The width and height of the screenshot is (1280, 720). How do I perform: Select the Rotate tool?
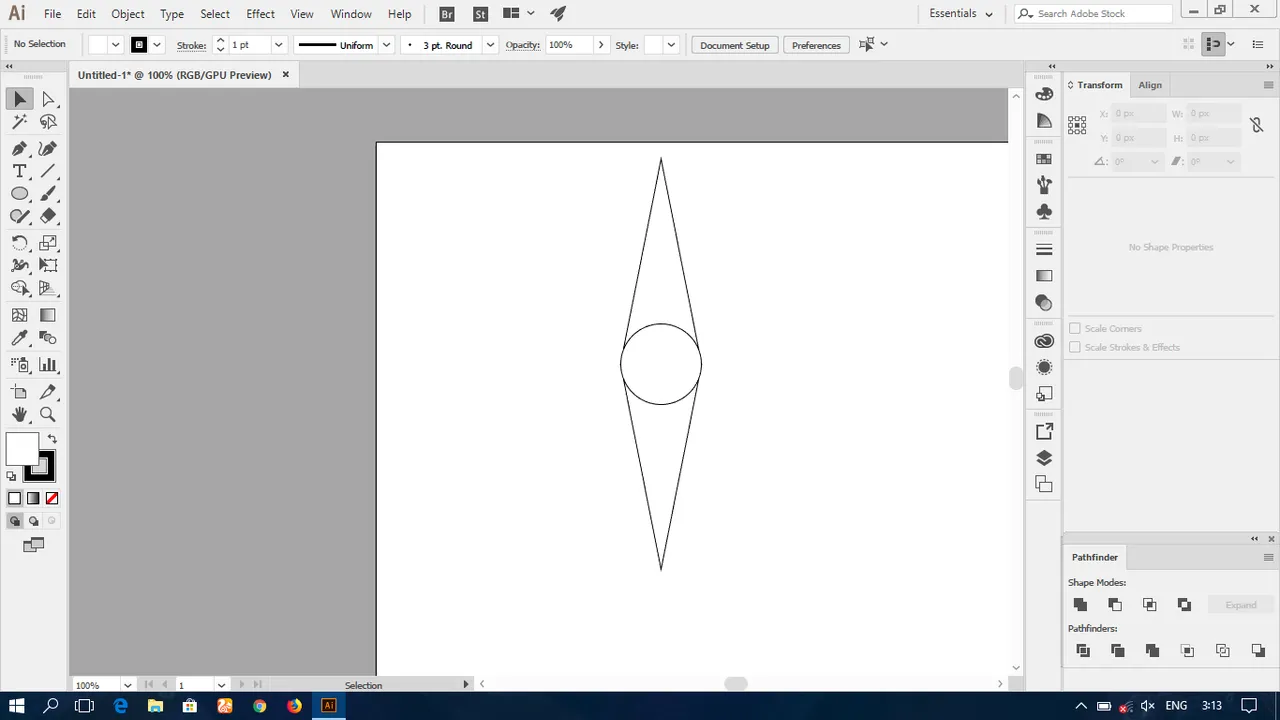coord(20,243)
